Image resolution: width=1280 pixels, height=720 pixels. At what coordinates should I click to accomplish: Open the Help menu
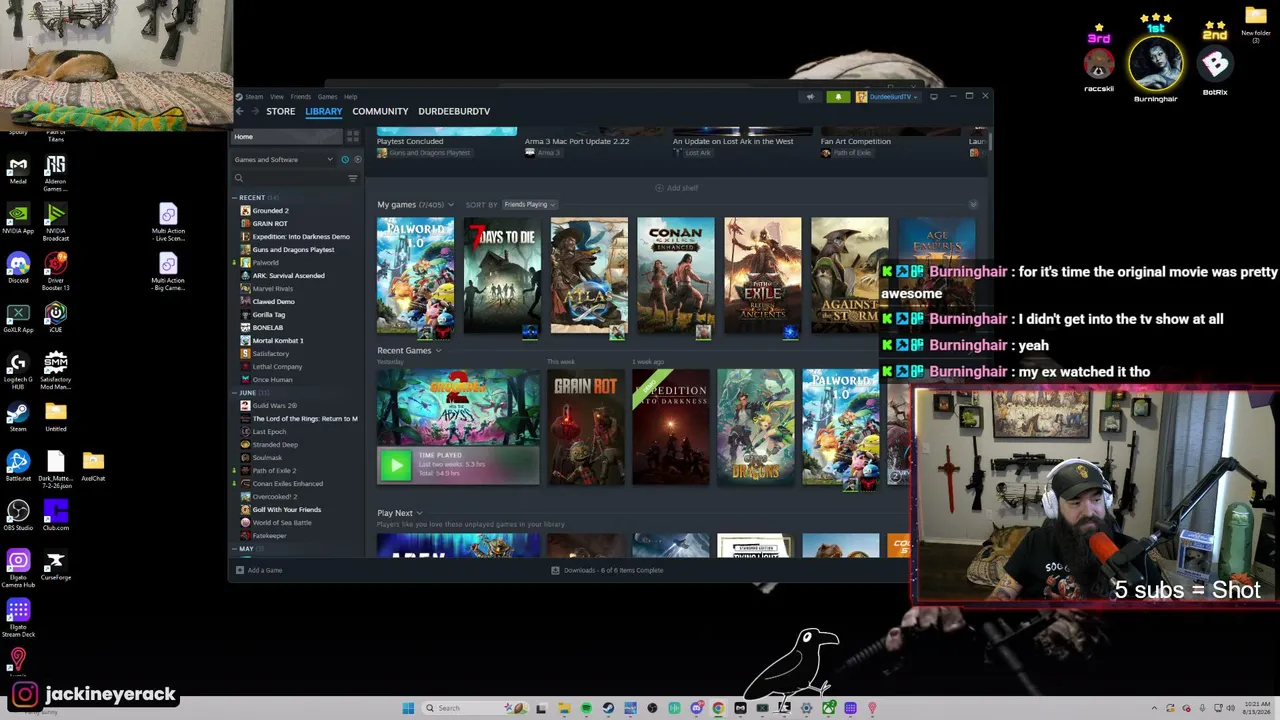tap(350, 97)
